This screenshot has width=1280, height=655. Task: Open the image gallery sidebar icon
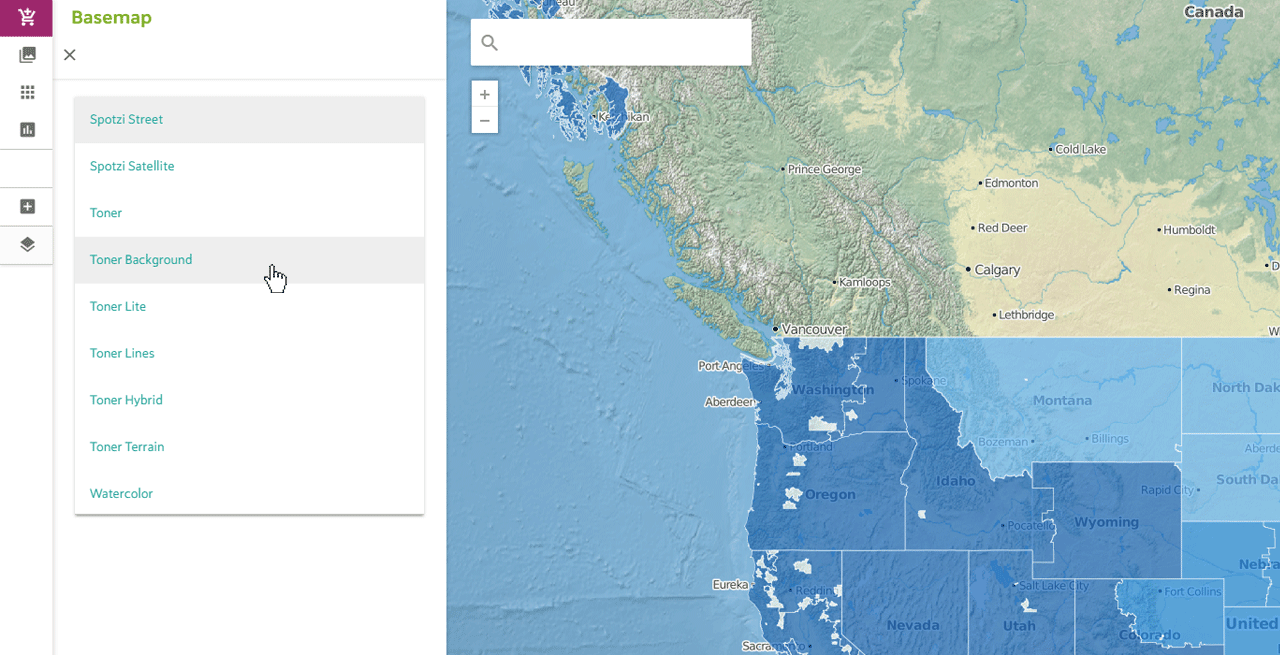click(x=27, y=55)
